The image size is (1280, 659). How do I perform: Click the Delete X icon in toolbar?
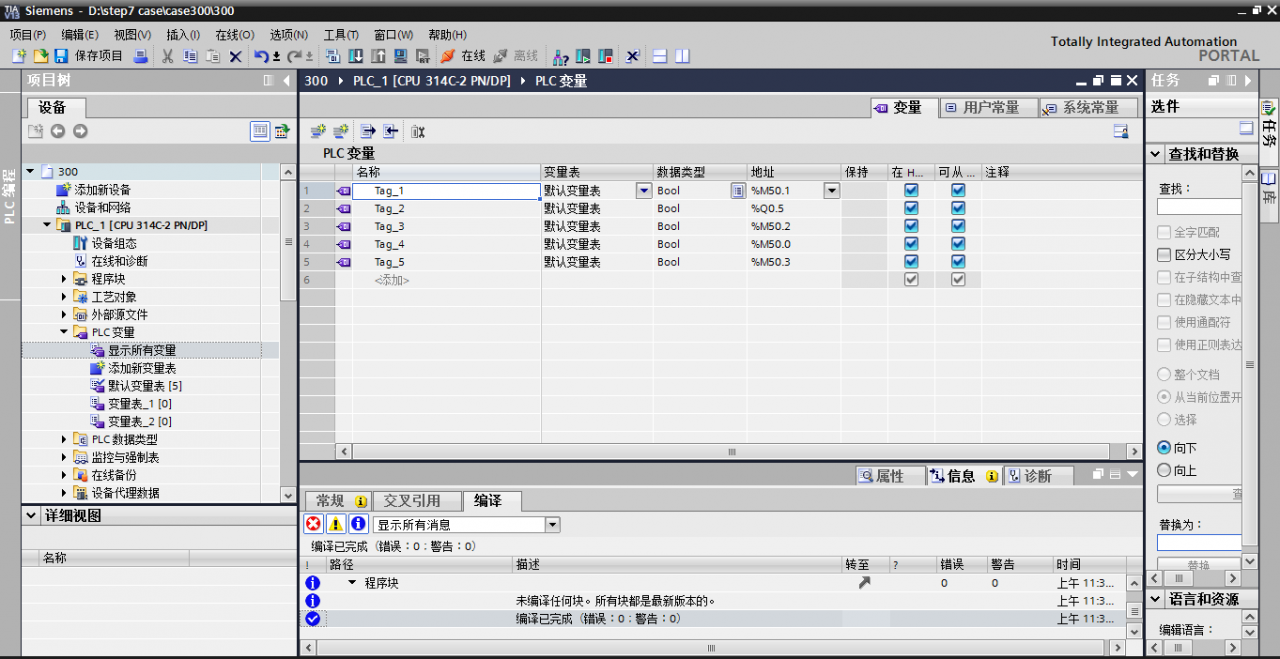click(236, 56)
